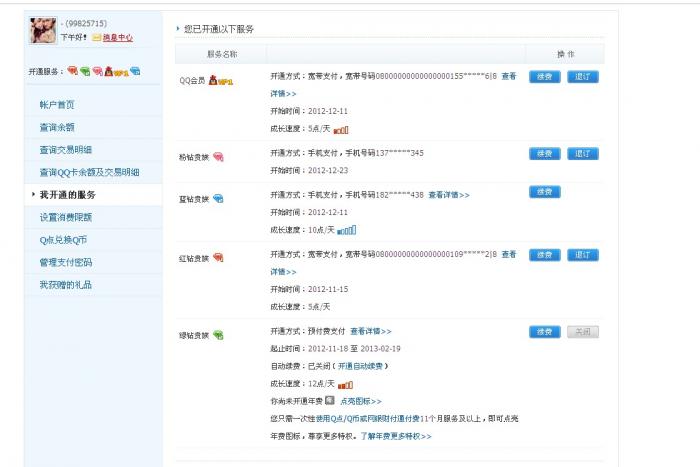Open 查看详情>> link in 绿钻贵族 row
Viewport: 700px width, 467px height.
click(371, 331)
